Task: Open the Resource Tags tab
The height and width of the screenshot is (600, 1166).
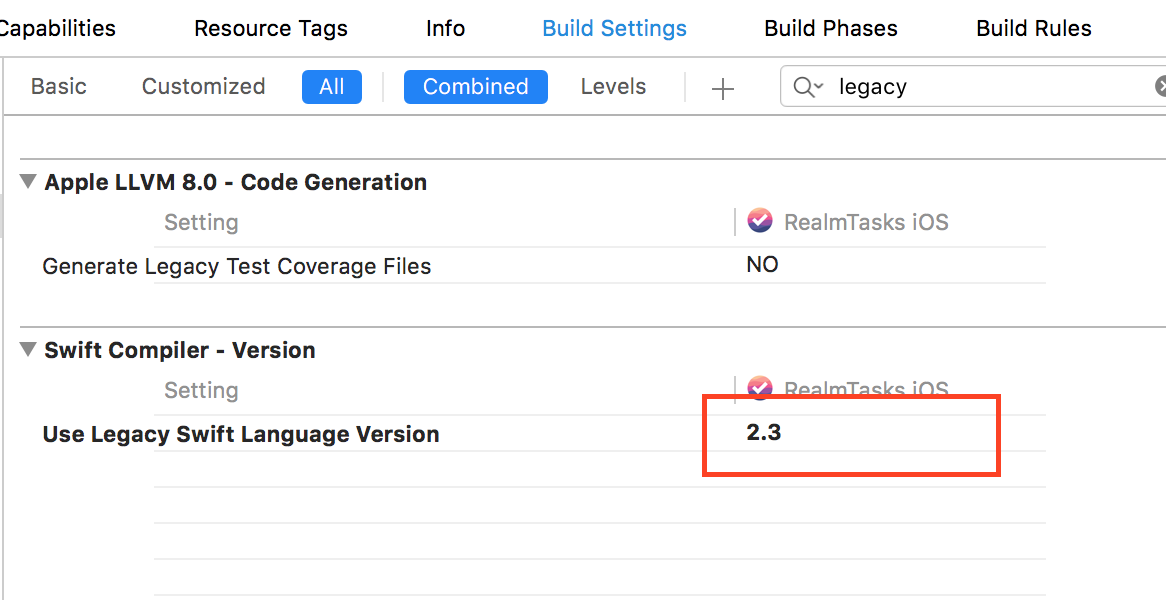Action: [x=270, y=28]
